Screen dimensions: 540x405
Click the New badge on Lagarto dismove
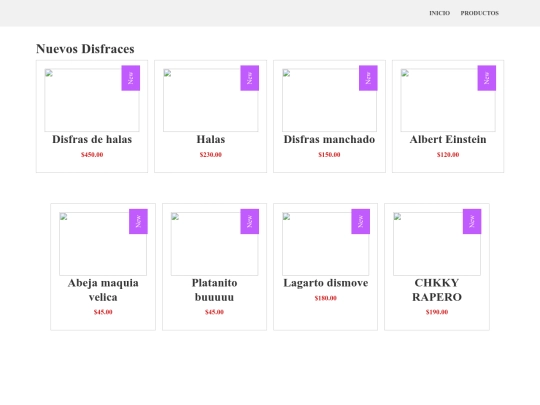point(361,221)
